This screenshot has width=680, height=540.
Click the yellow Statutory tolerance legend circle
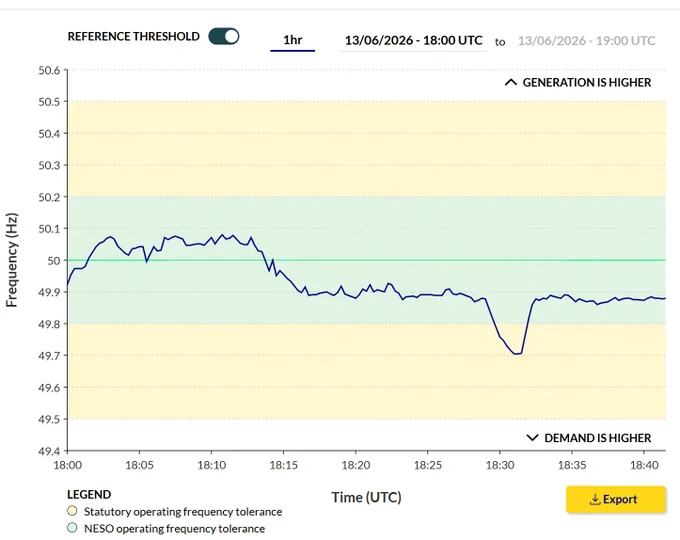72,511
